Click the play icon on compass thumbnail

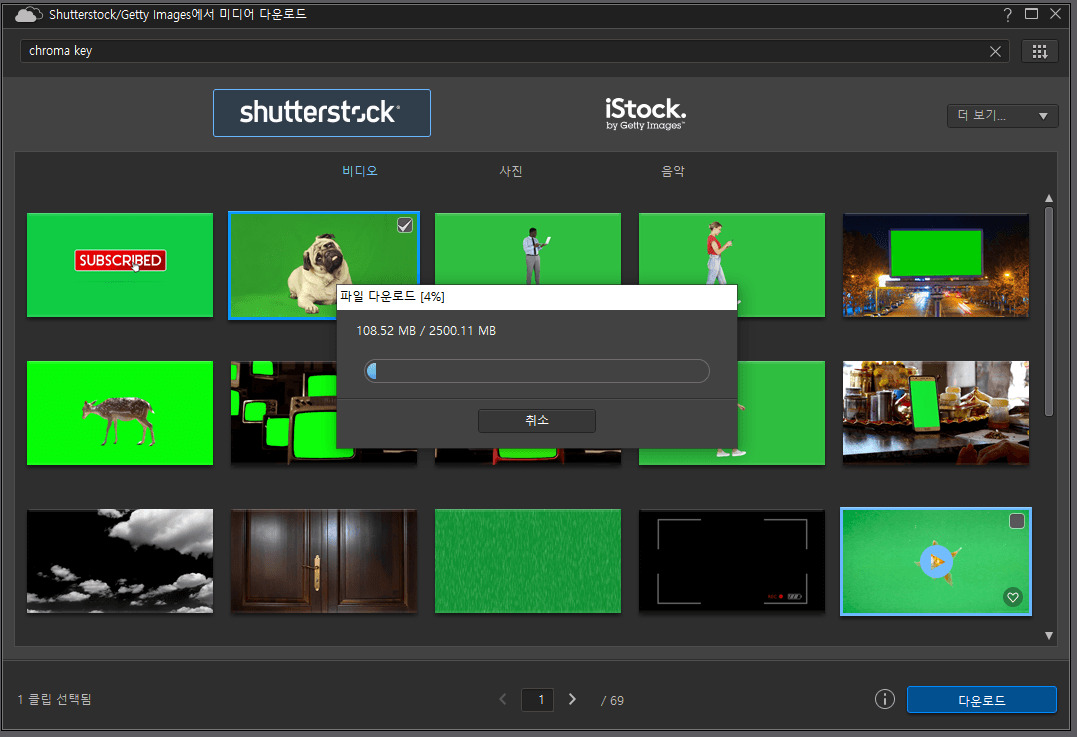936,561
